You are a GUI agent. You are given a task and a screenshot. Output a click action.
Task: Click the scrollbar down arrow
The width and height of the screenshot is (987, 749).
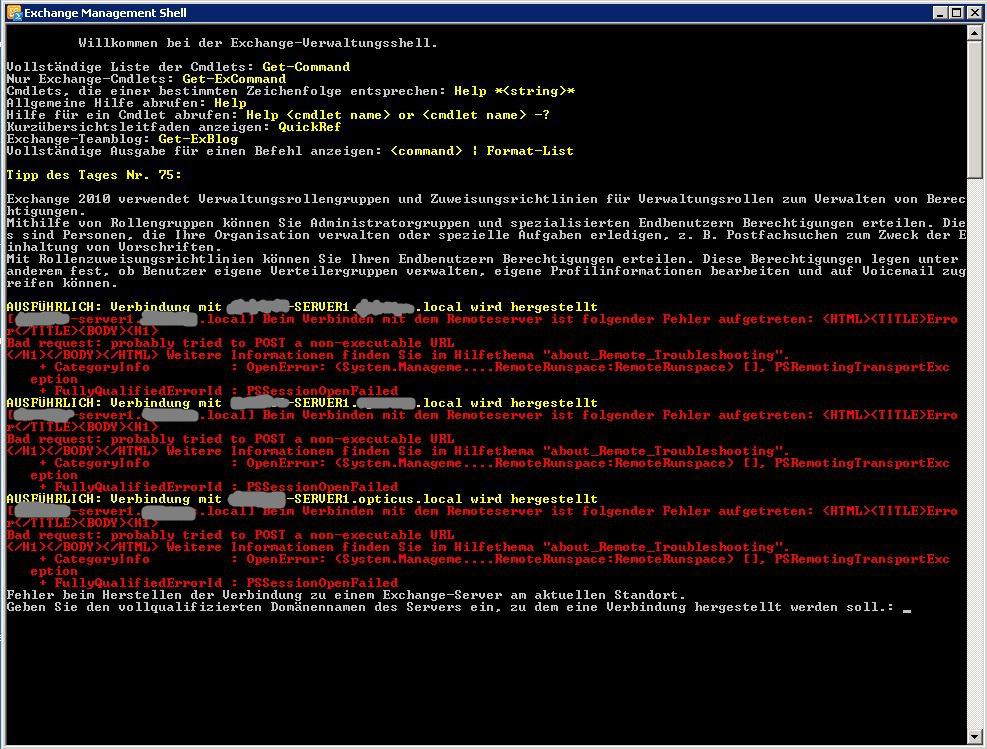pos(975,735)
